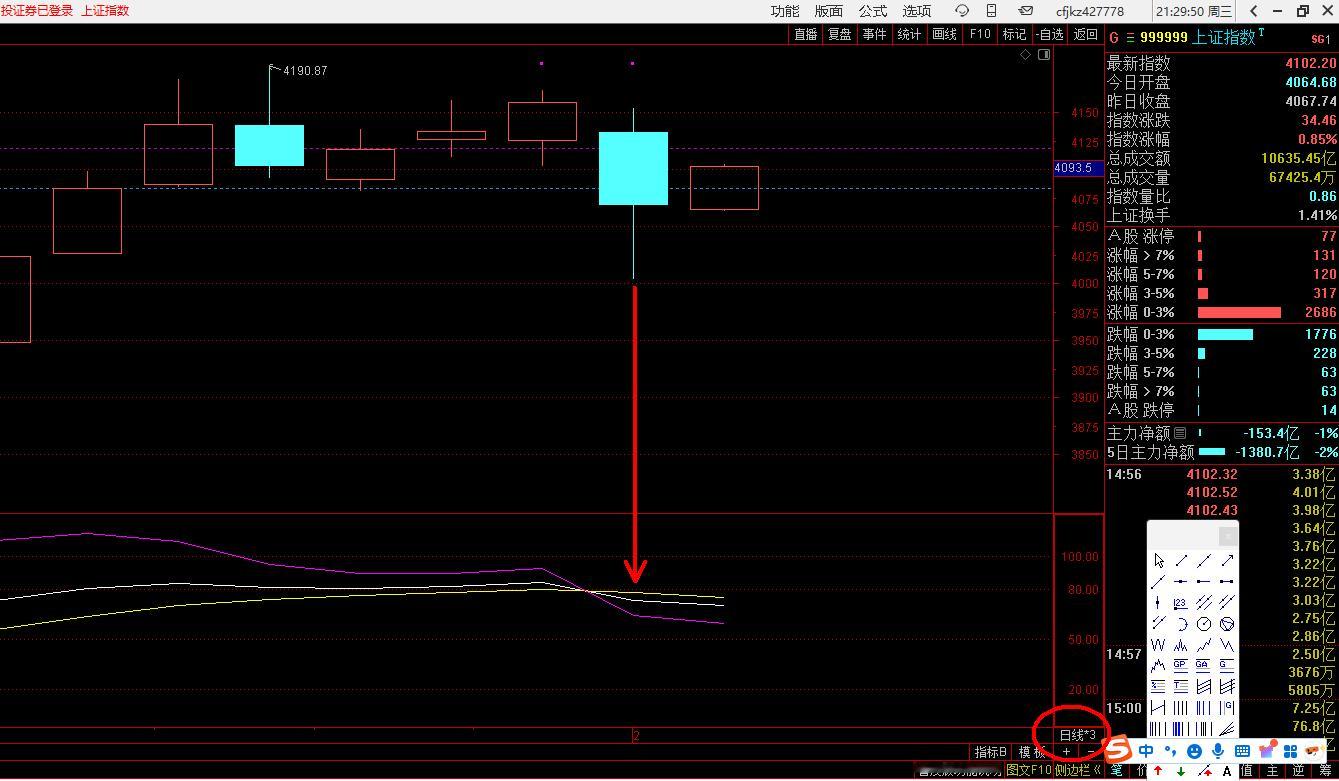
Task: Toggle Chinese/English input mode in Sogou bar
Action: coord(1146,750)
